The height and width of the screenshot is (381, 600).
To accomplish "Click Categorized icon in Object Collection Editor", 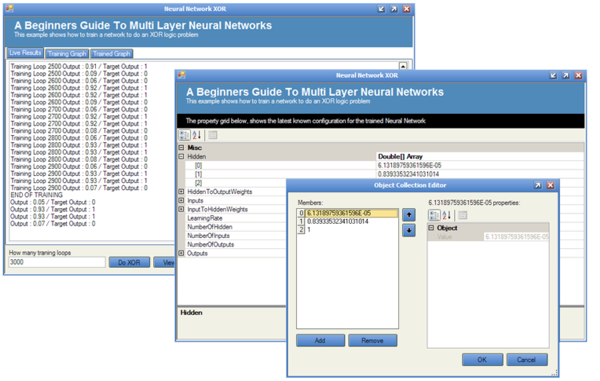I will coord(434,215).
